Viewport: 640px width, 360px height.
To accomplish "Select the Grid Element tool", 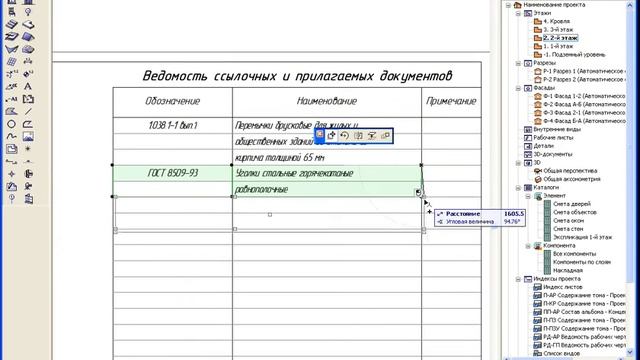I will [x=11, y=199].
